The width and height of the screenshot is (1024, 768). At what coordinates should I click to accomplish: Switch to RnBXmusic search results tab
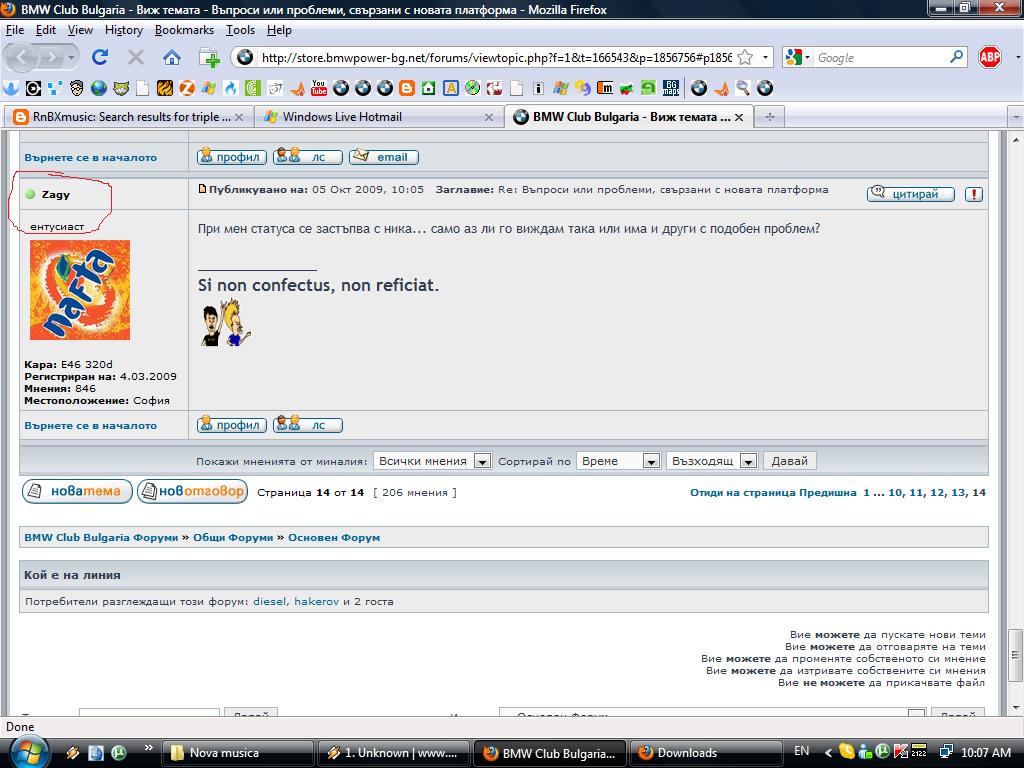coord(128,117)
